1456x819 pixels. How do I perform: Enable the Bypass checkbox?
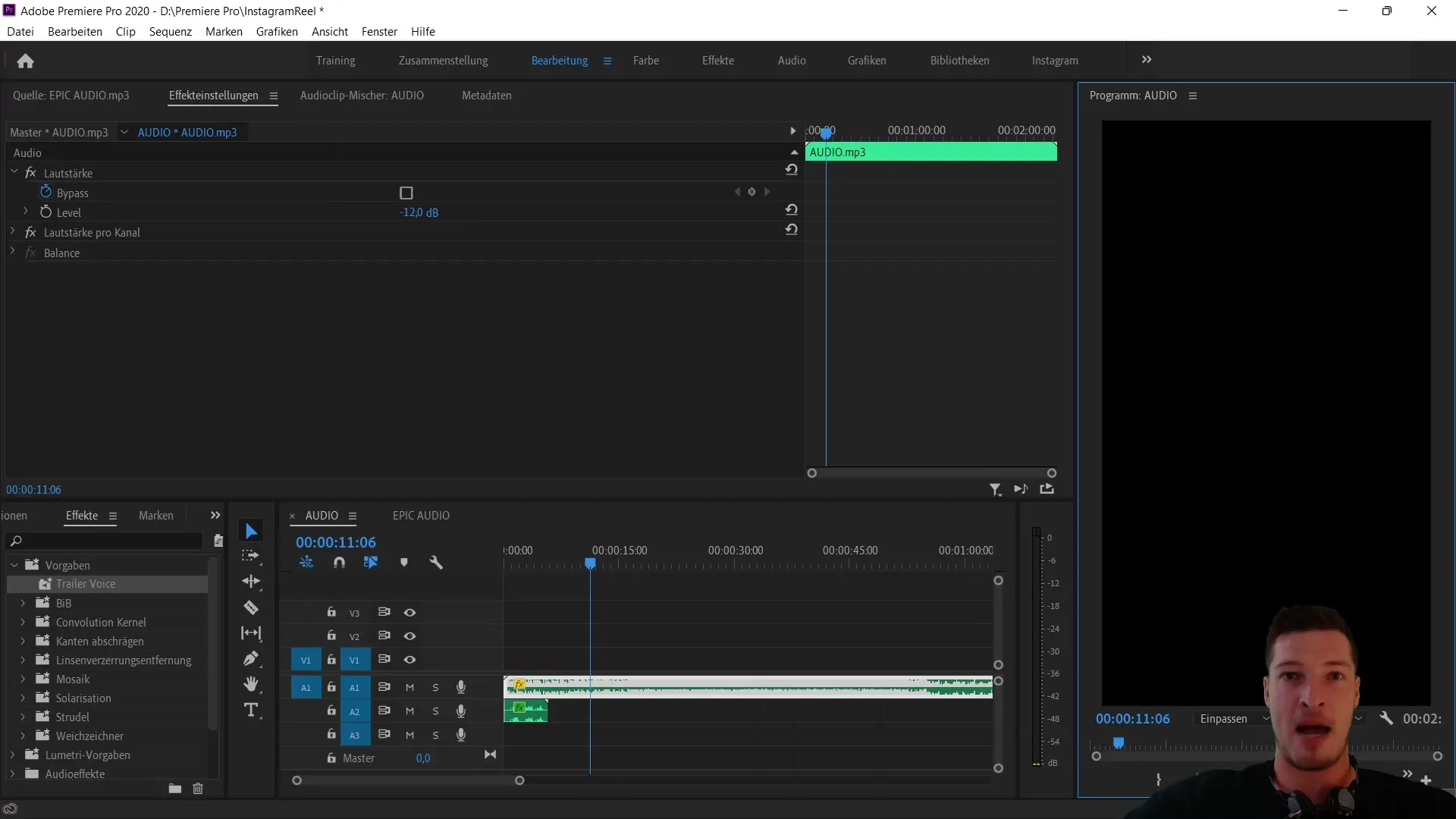(x=406, y=193)
